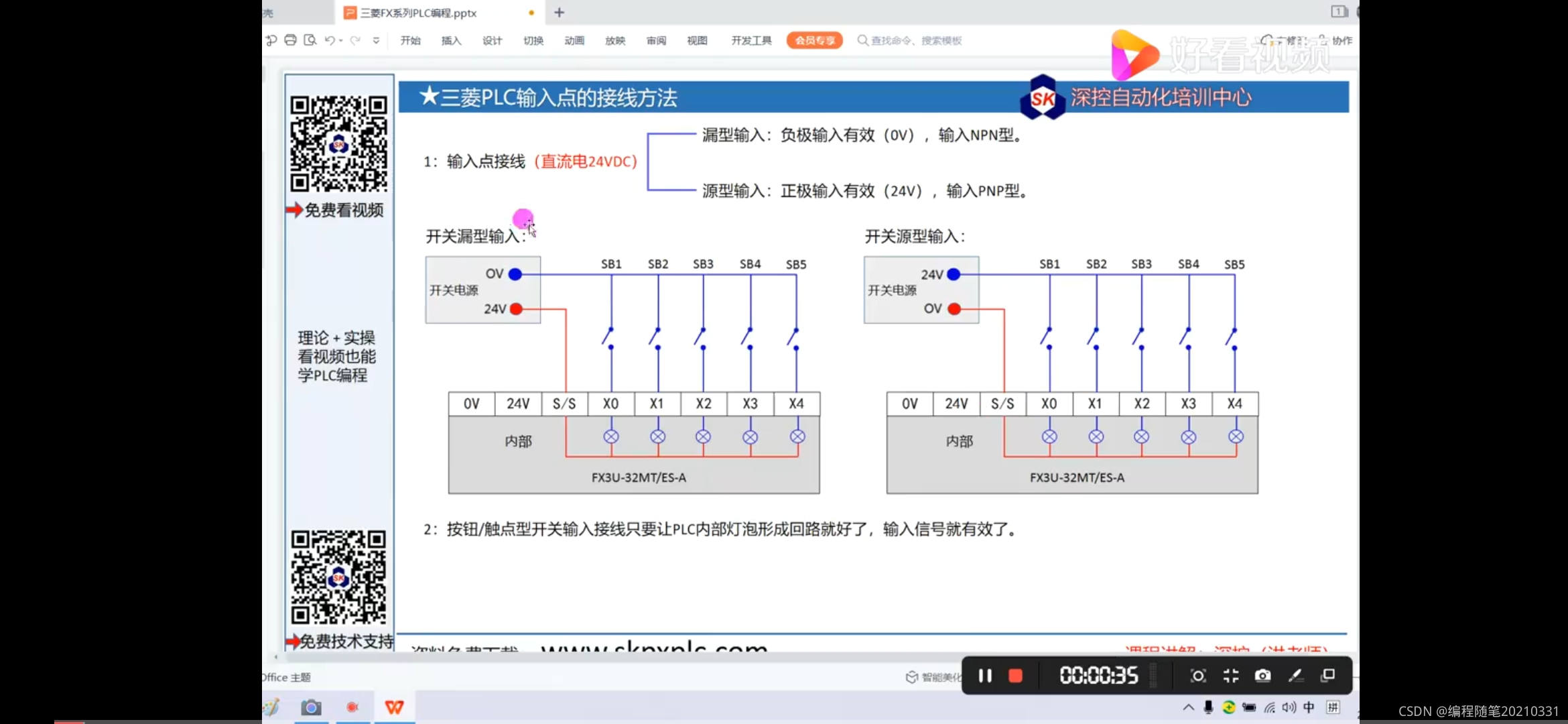Viewport: 1568px width, 724px height.
Task: Toggle the microphone tray icon
Action: [1208, 707]
